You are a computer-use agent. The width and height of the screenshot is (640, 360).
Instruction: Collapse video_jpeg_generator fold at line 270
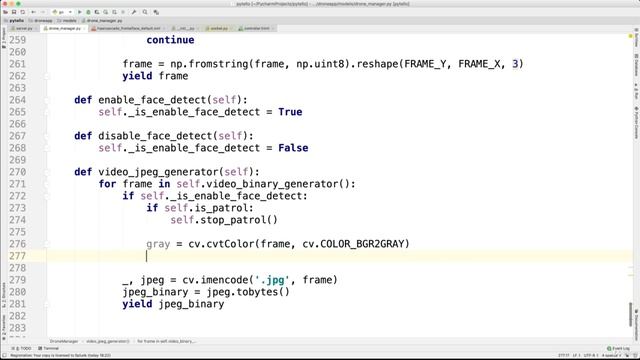point(47,172)
